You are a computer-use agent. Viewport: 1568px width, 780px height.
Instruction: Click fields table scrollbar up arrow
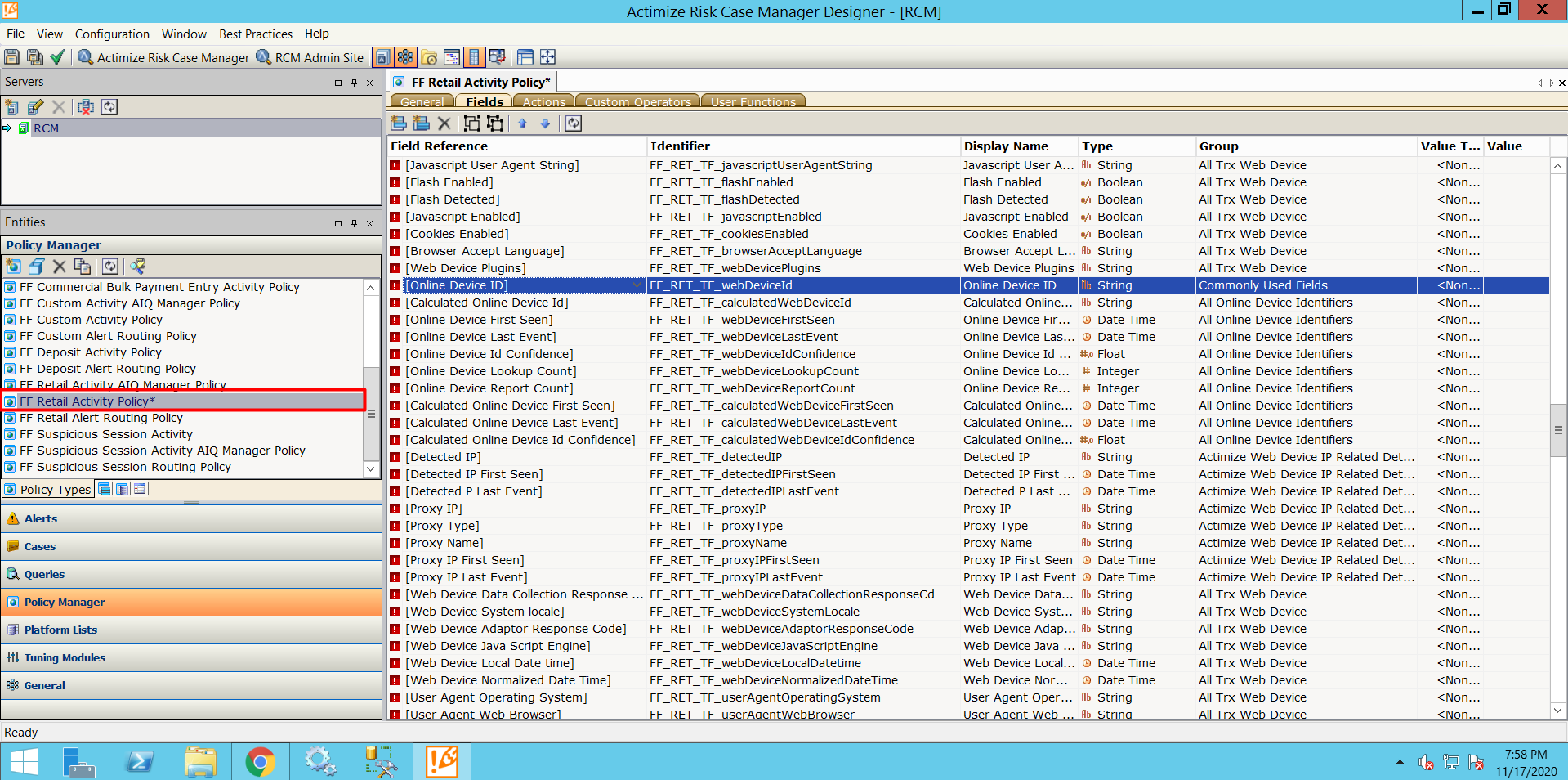pos(1558,166)
